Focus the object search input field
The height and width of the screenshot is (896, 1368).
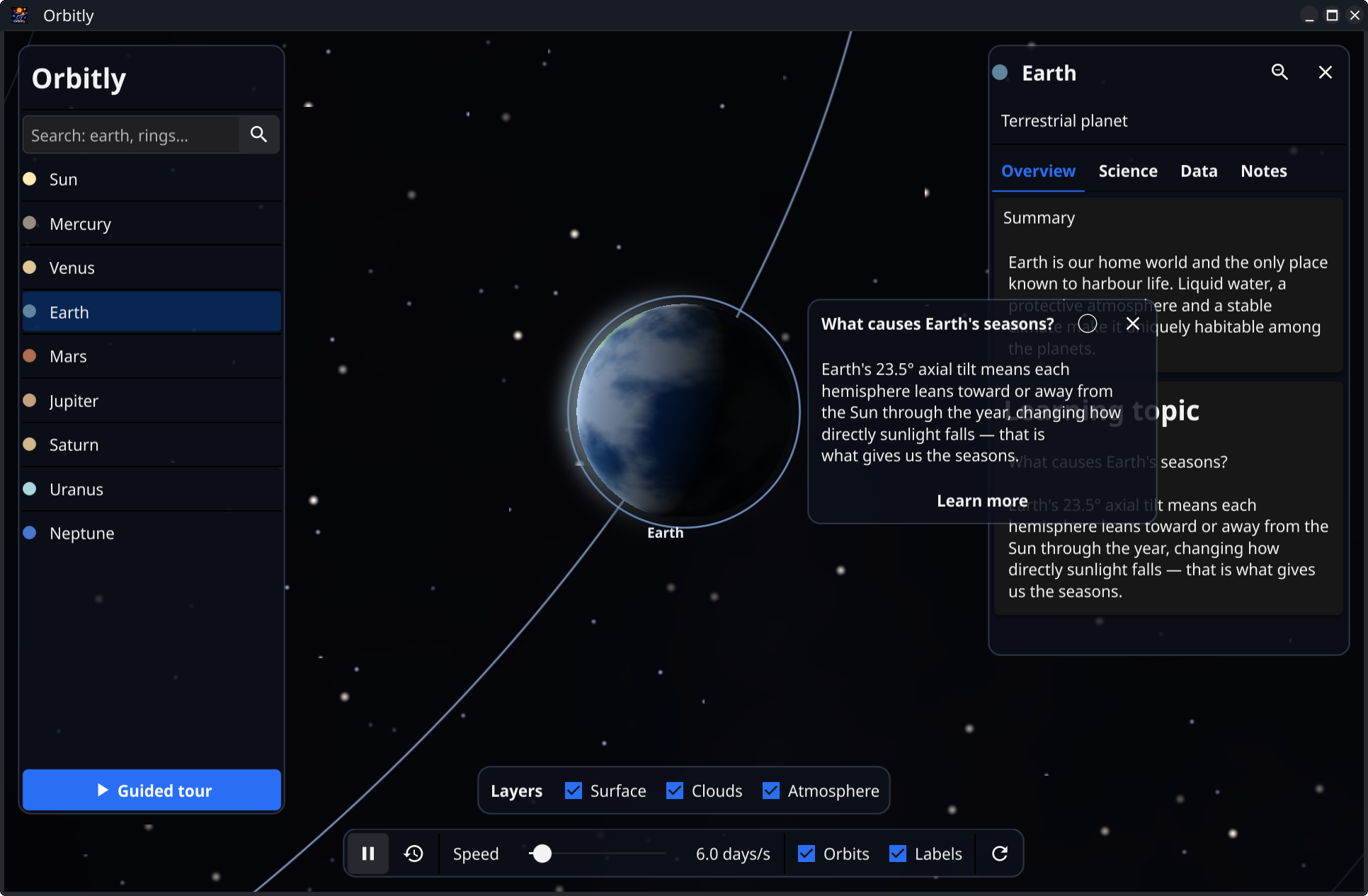pyautogui.click(x=131, y=134)
